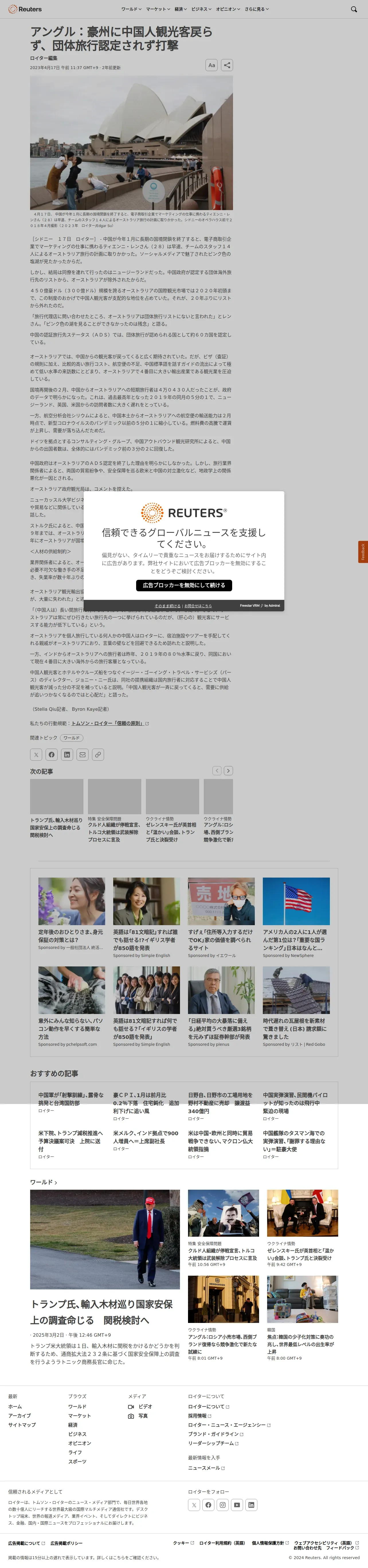This screenshot has width=368, height=1568.
Task: Click previous arrow in 次の記事 carousel
Action: (217, 771)
